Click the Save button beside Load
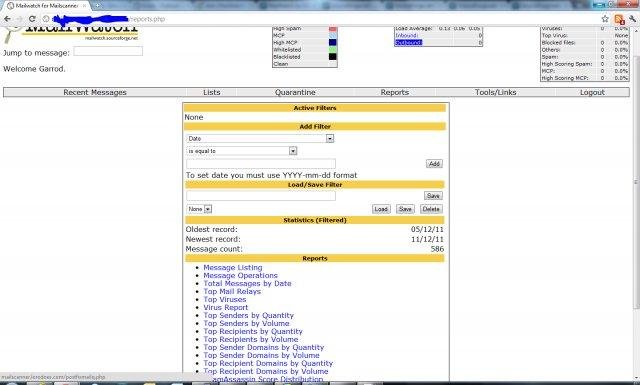Image resolution: width=640 pixels, height=385 pixels. (405, 209)
